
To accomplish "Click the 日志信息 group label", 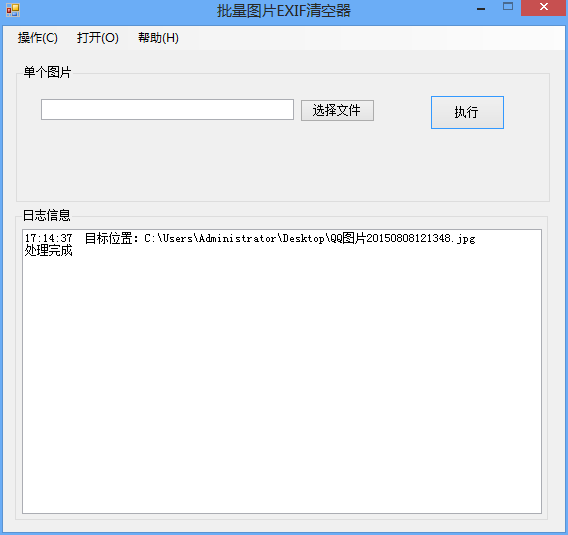I will tap(47, 215).
